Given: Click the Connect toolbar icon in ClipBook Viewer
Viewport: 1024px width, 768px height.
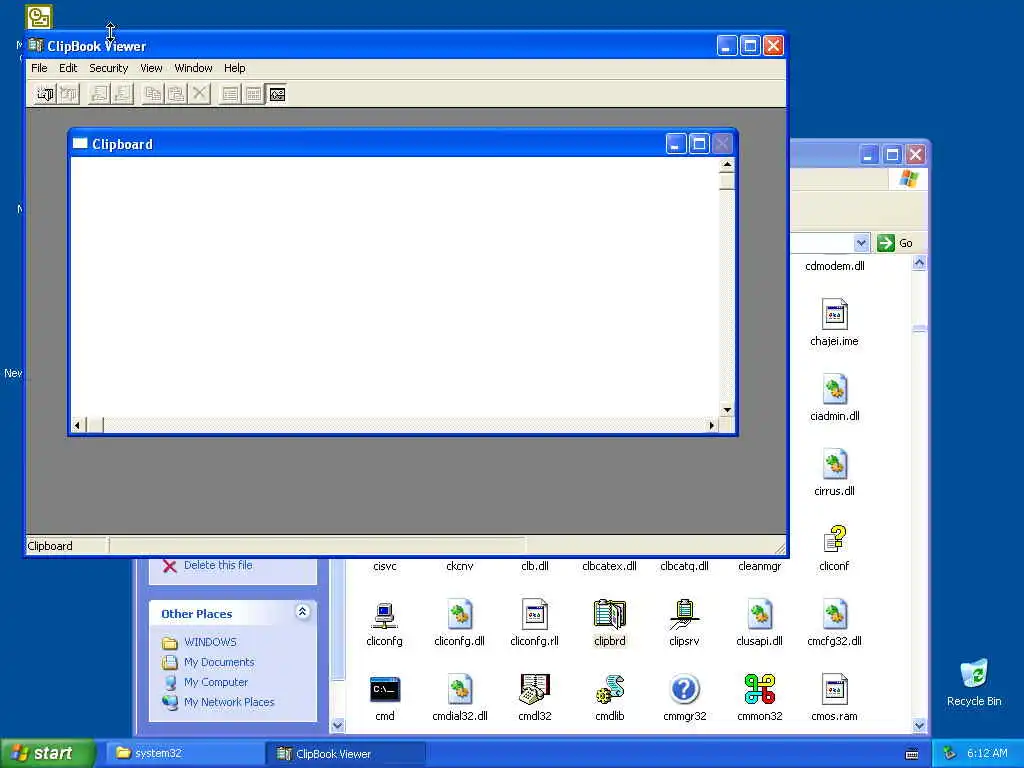Looking at the screenshot, I should (44, 95).
